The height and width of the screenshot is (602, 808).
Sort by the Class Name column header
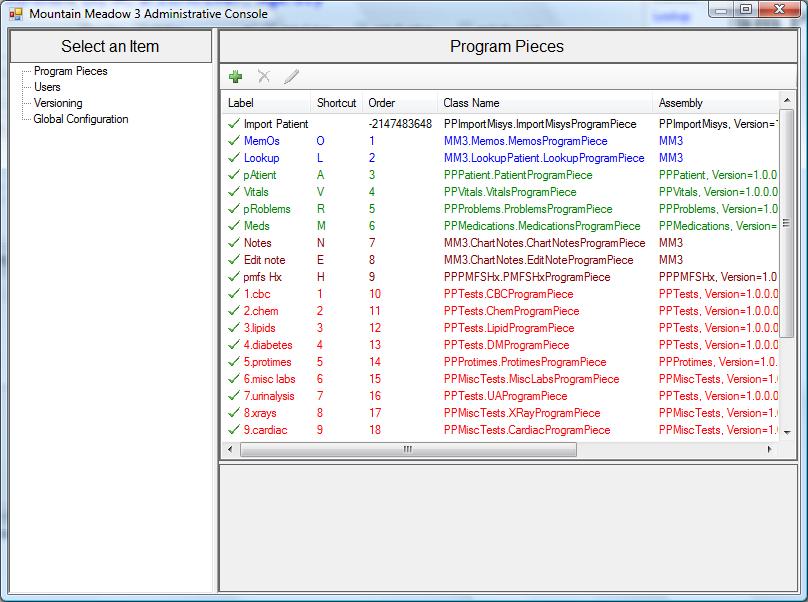coord(545,103)
